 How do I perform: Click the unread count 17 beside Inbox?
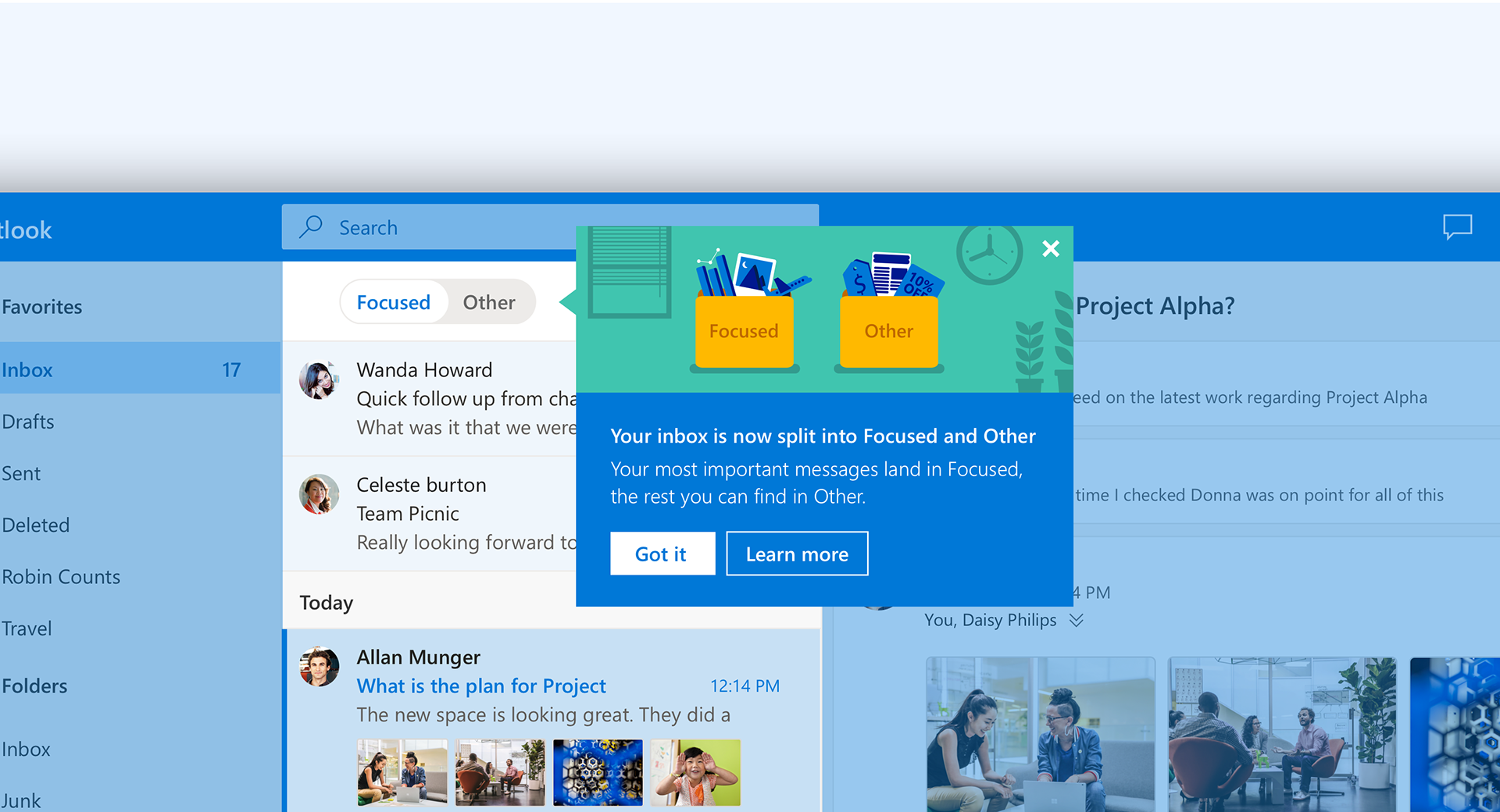pos(231,369)
